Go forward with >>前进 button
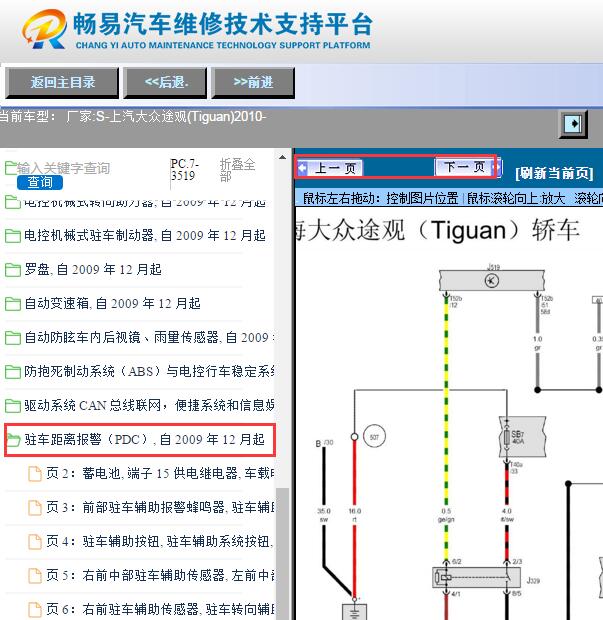603x620 pixels. coord(253,83)
